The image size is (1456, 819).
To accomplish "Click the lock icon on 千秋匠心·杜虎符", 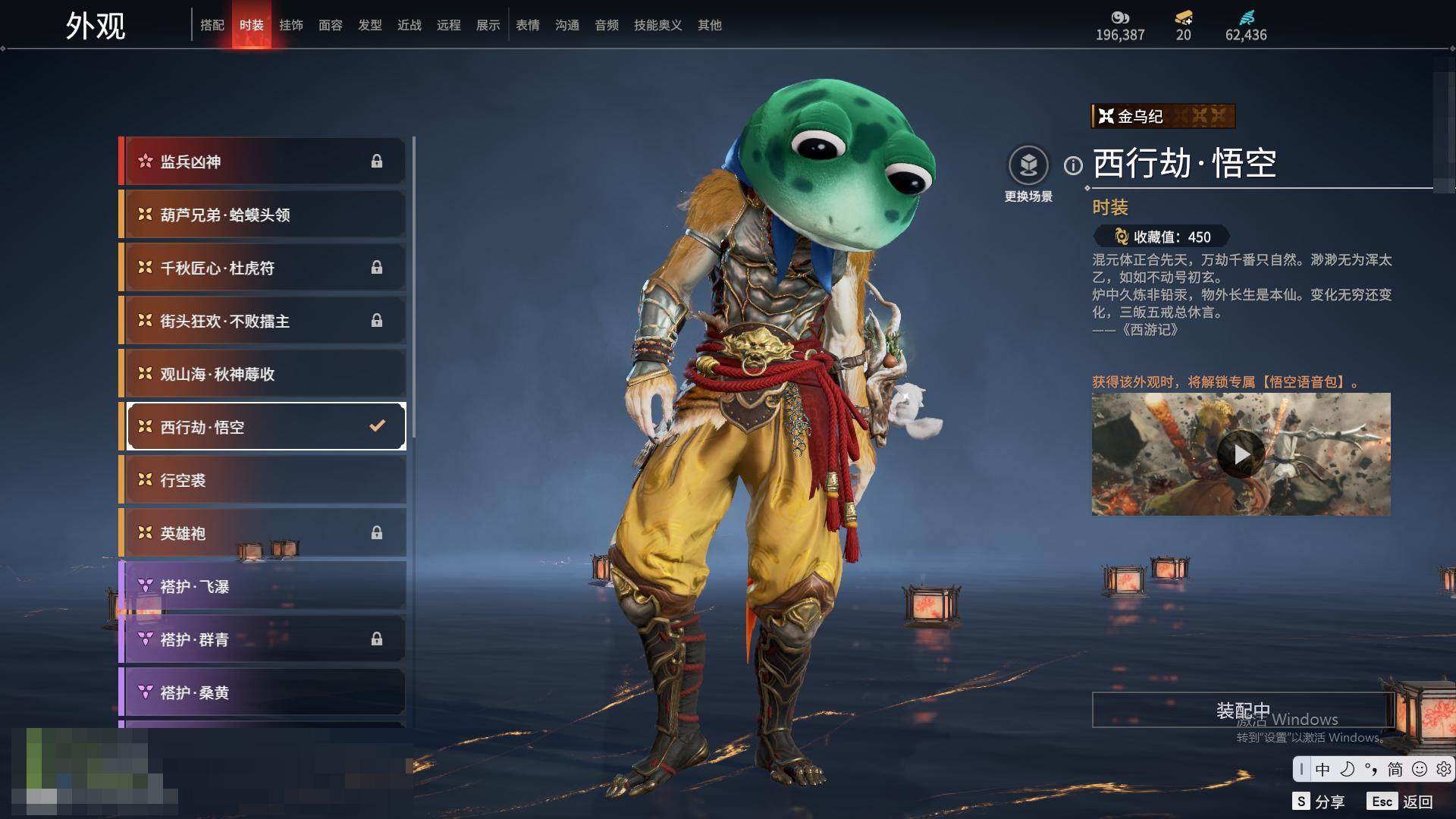I will coord(376,268).
